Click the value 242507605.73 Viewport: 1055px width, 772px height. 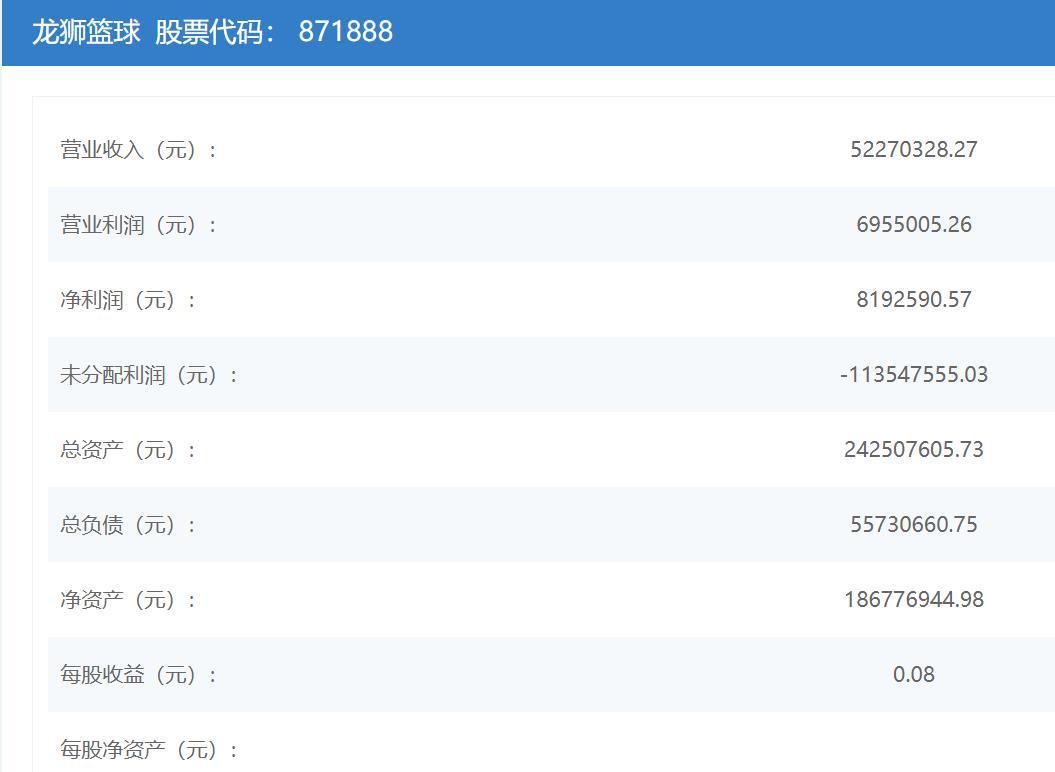click(914, 450)
